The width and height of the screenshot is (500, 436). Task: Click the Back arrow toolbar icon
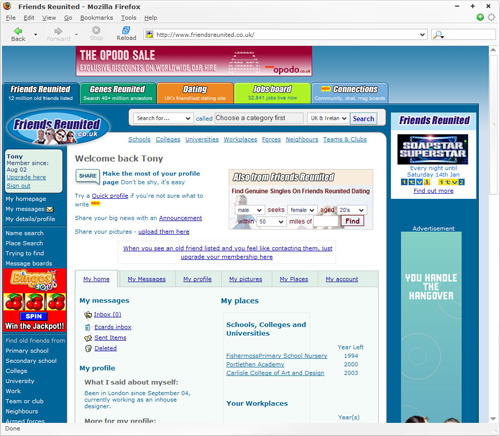click(18, 31)
